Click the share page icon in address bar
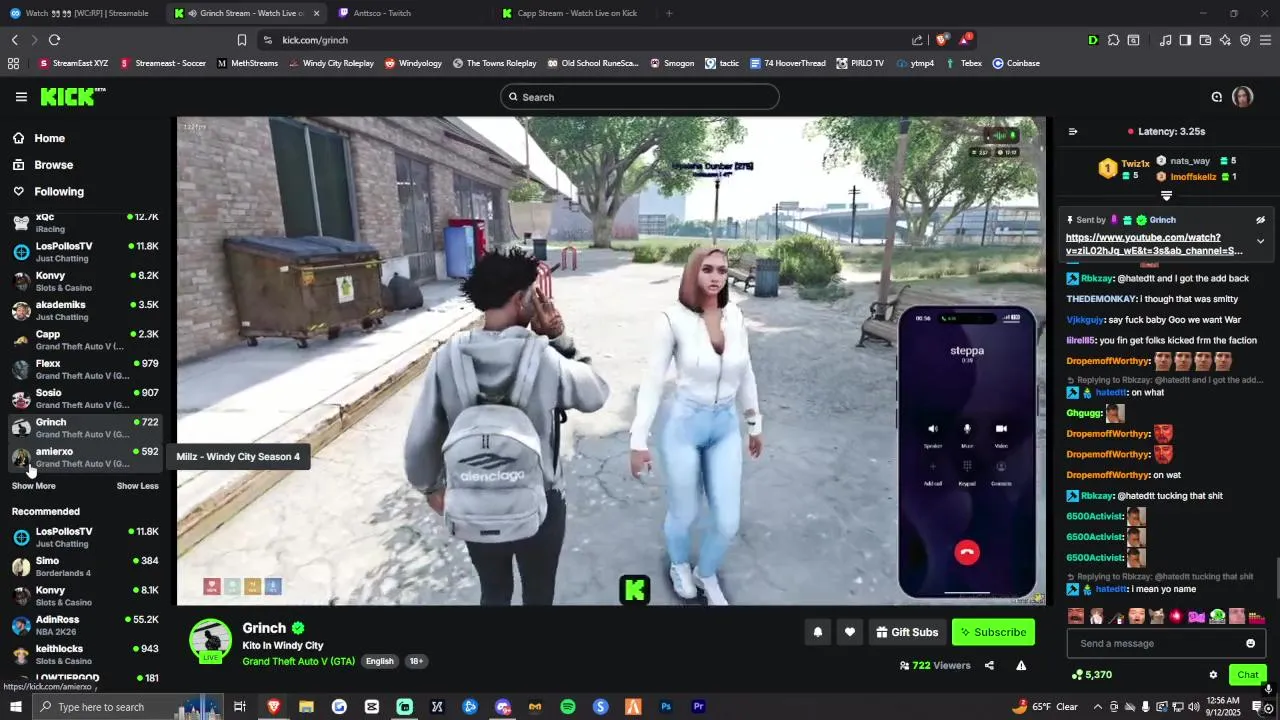1280x720 pixels. point(917,40)
